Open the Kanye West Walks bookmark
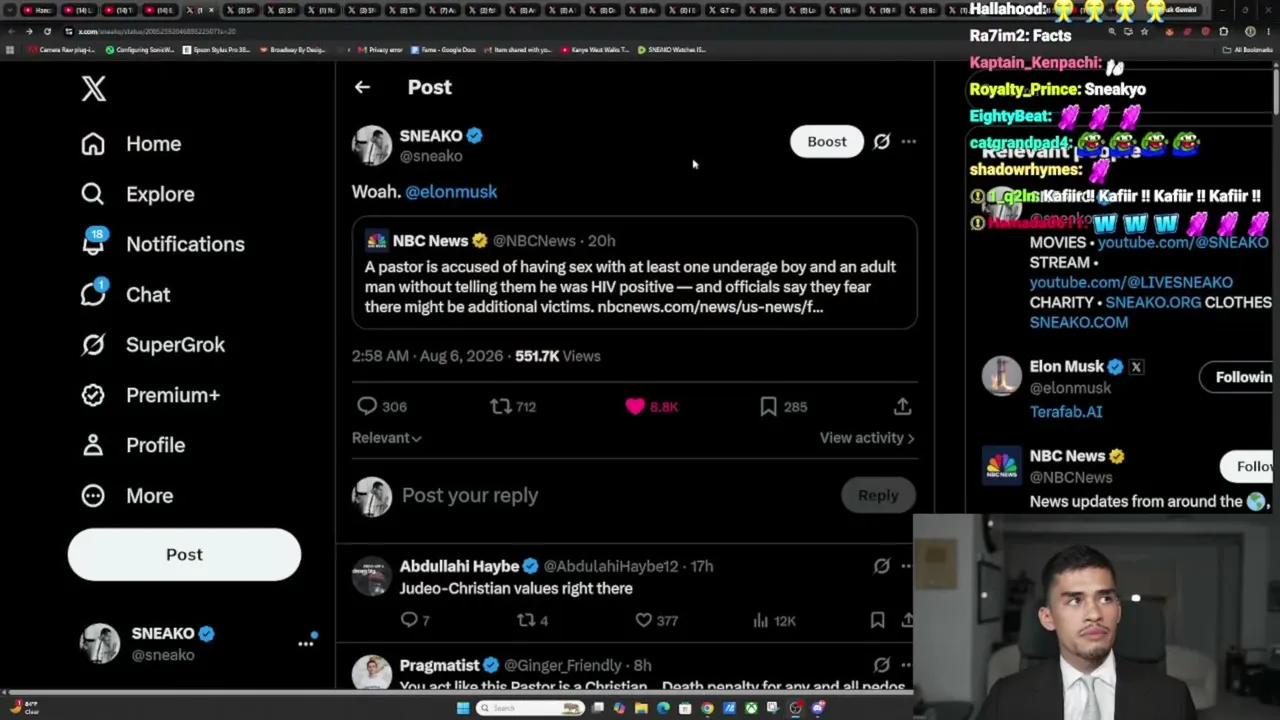The image size is (1280, 720). pyautogui.click(x=595, y=49)
